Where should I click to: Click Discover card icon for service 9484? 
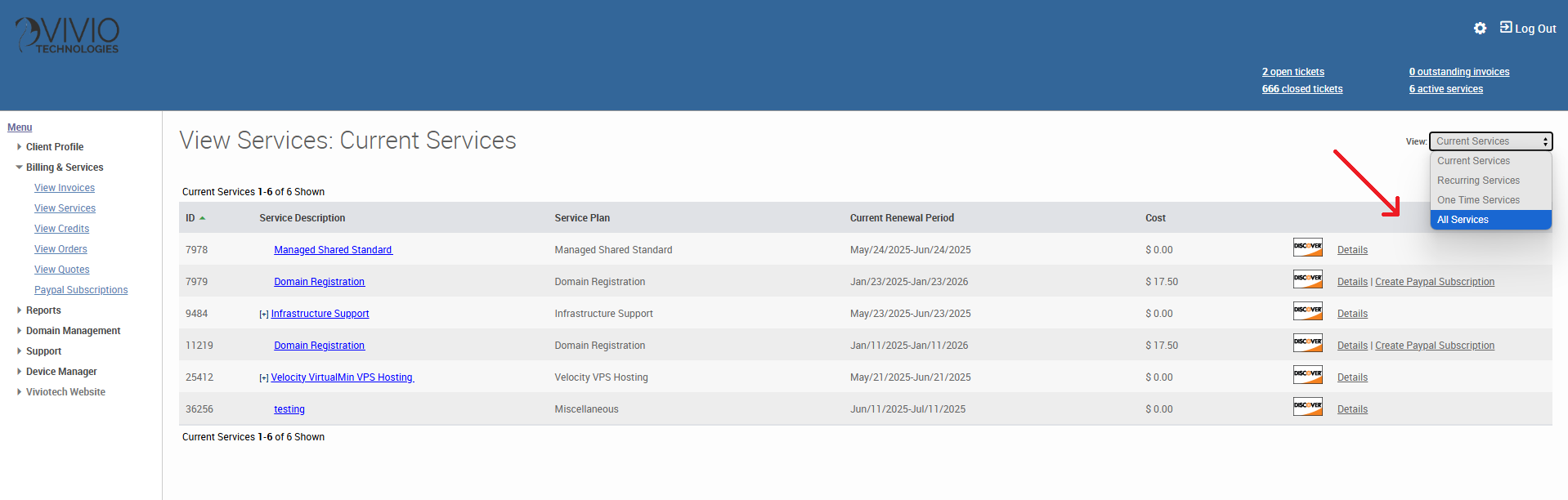1307,311
